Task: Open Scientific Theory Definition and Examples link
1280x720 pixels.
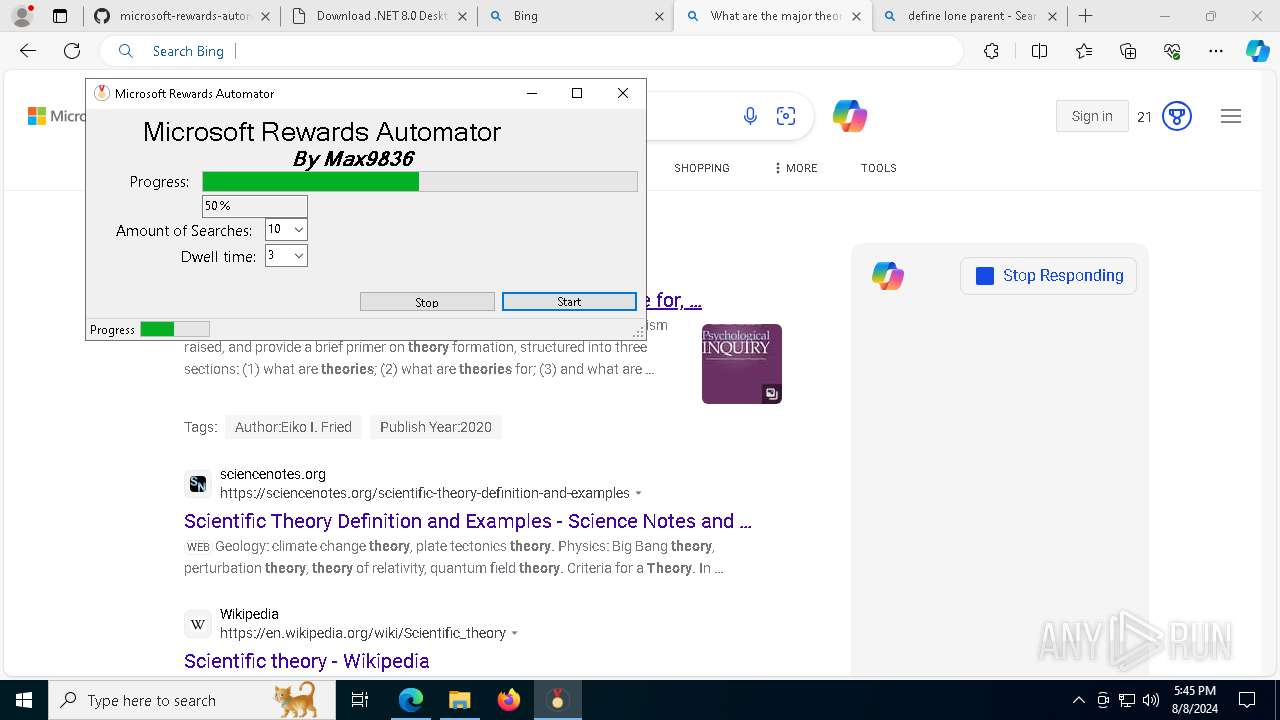Action: [468, 521]
